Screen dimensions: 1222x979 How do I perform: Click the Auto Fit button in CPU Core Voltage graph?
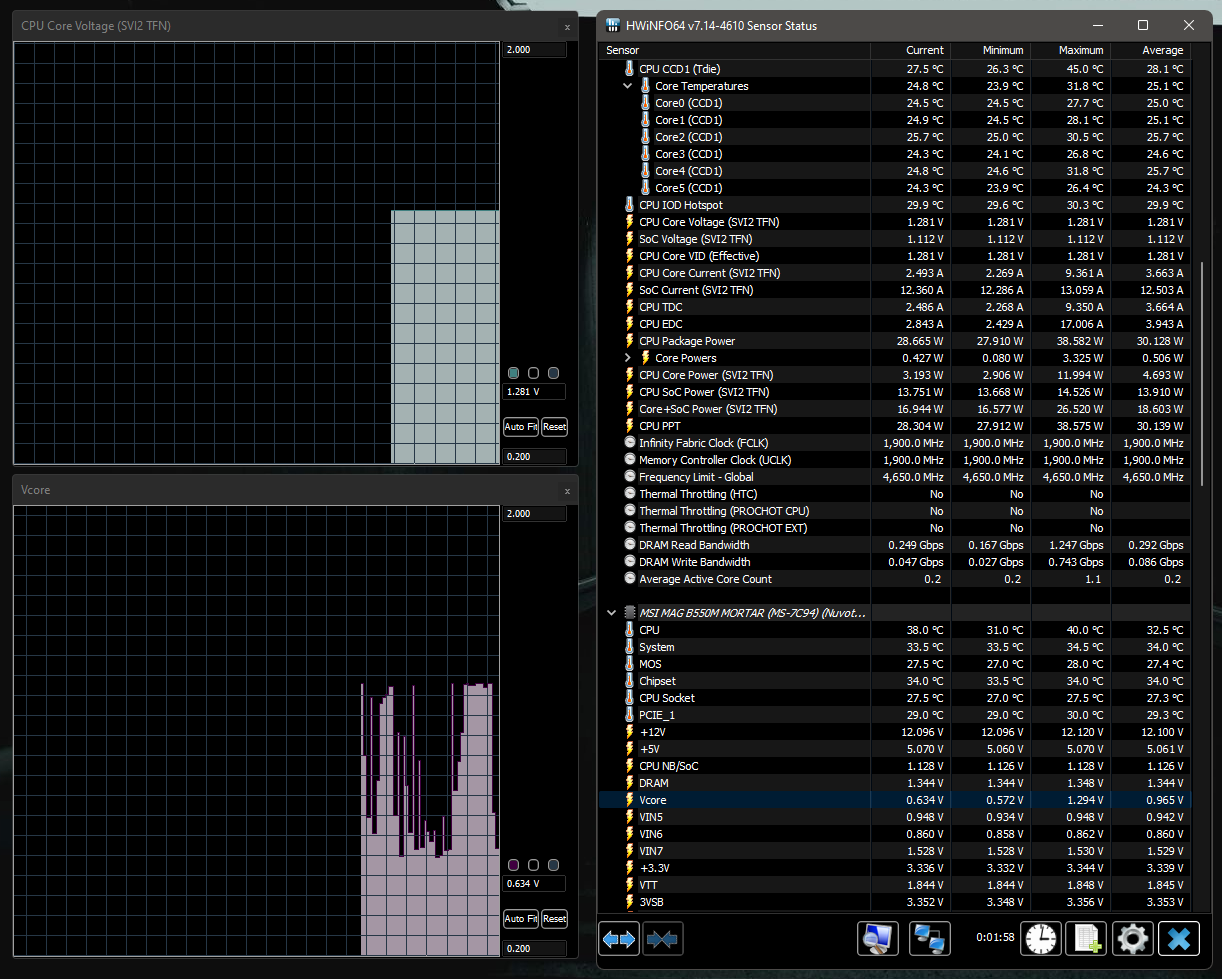(520, 427)
